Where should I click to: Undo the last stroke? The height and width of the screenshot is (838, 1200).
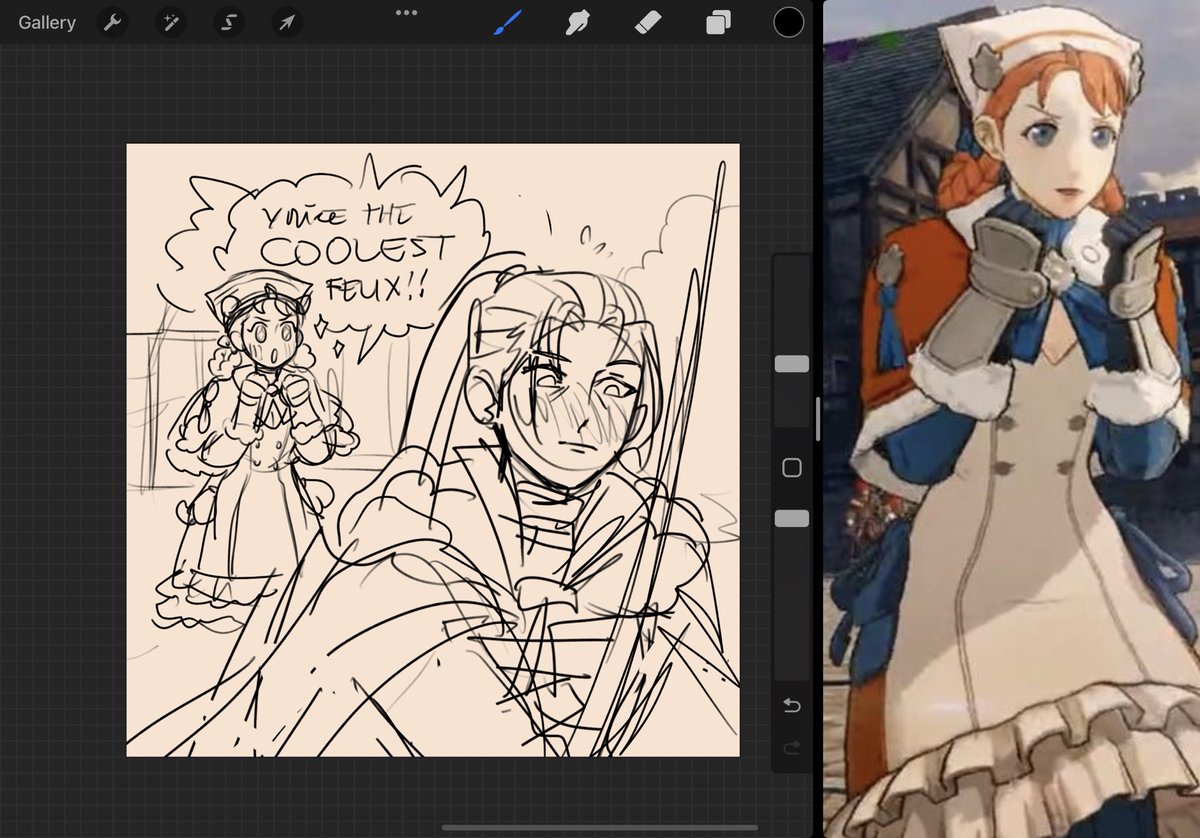792,706
